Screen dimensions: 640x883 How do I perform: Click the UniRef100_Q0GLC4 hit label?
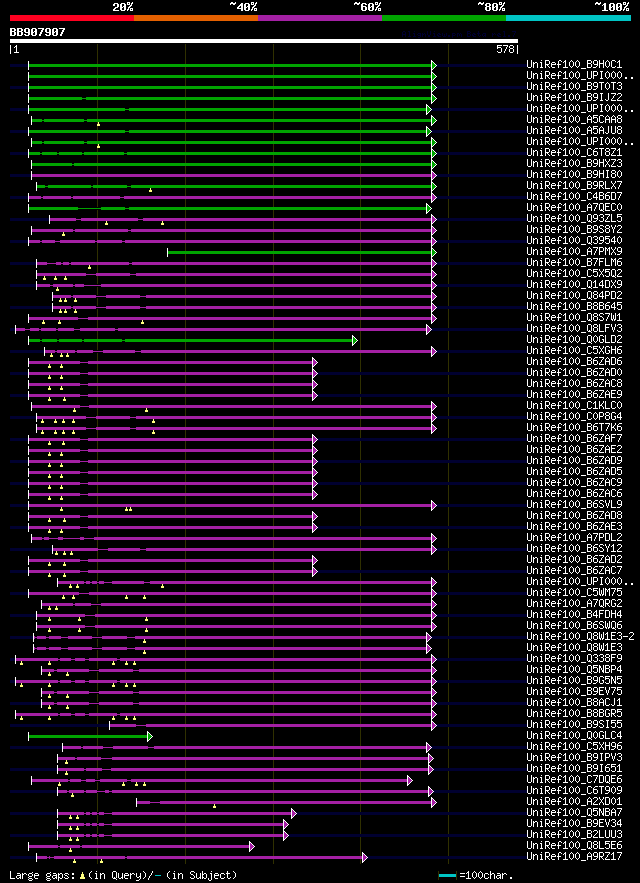click(x=574, y=735)
